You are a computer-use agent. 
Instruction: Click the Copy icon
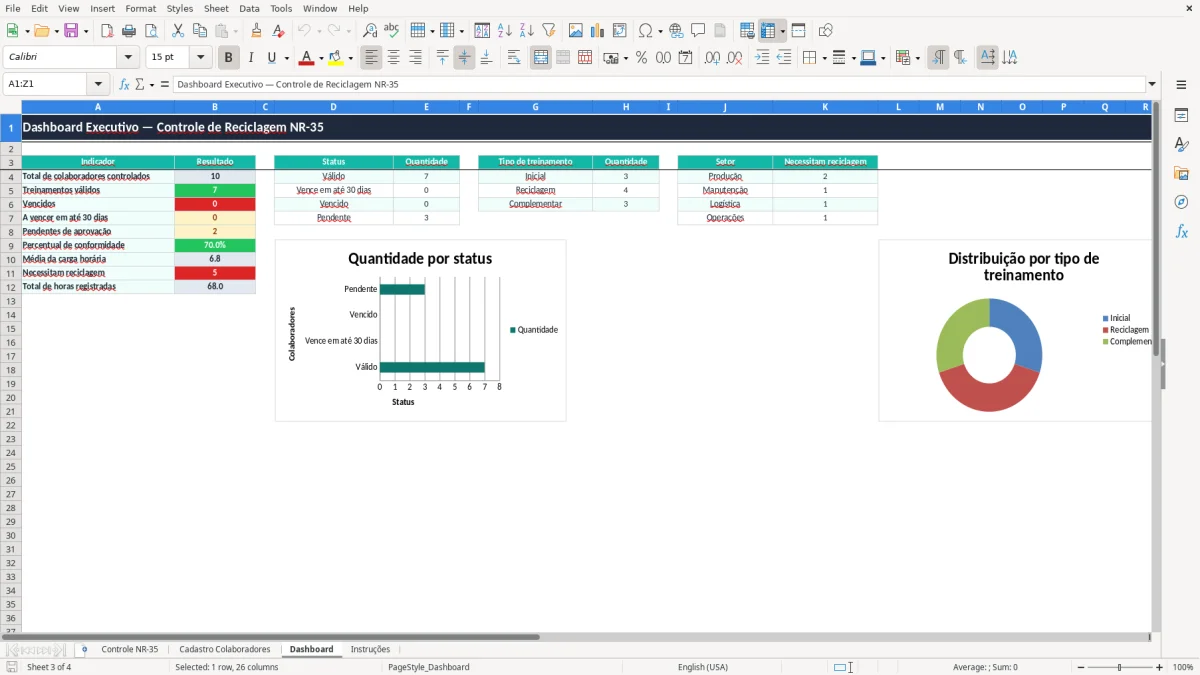click(x=200, y=31)
